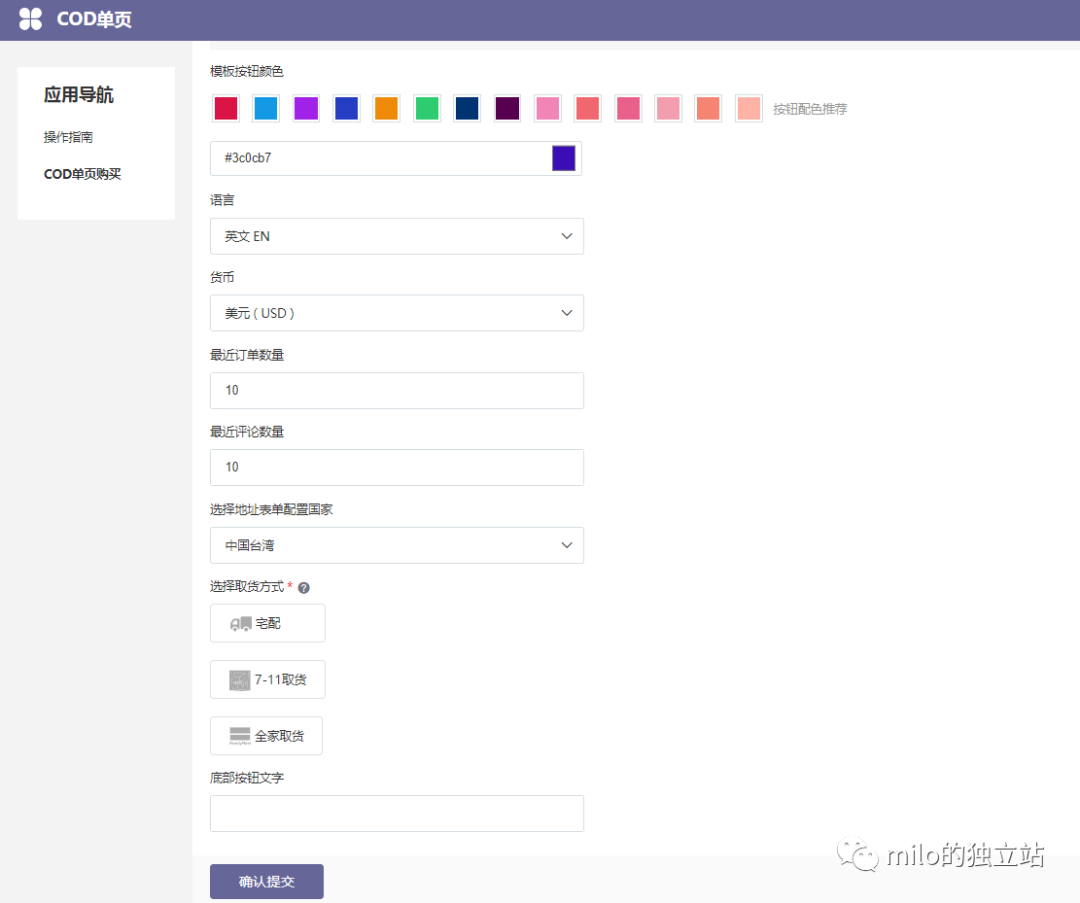Click the four-dot app logo icon
The height and width of the screenshot is (903, 1080).
point(31,18)
